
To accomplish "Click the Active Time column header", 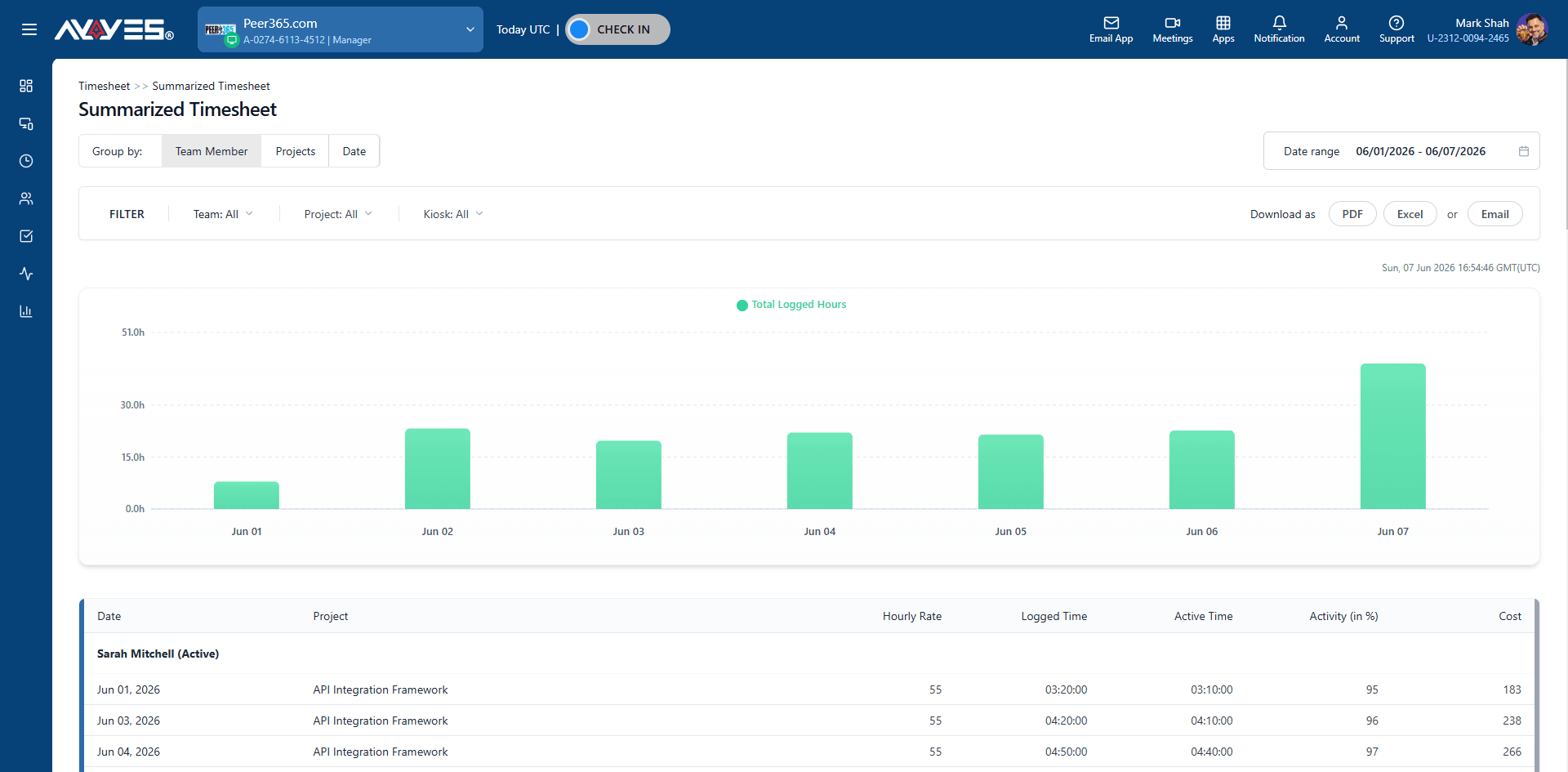I will point(1204,616).
